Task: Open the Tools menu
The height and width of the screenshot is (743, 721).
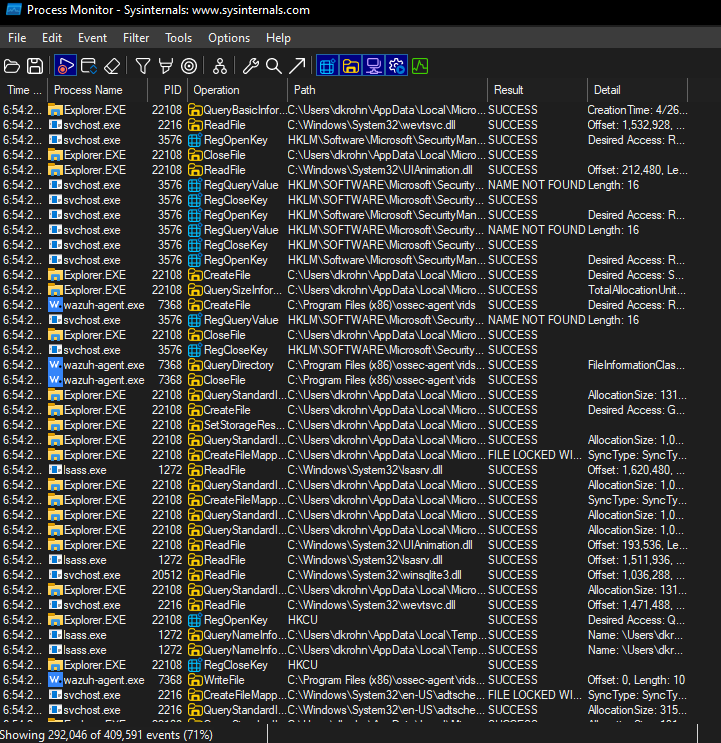Action: coord(179,38)
